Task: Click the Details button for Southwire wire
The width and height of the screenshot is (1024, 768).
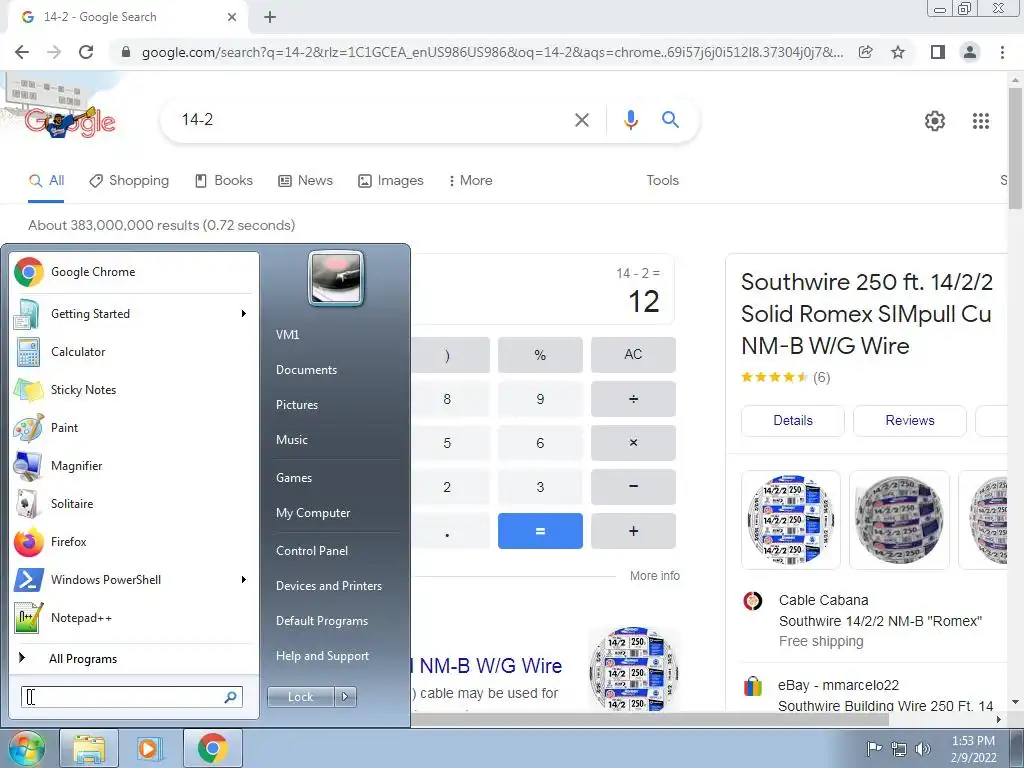Action: (793, 421)
